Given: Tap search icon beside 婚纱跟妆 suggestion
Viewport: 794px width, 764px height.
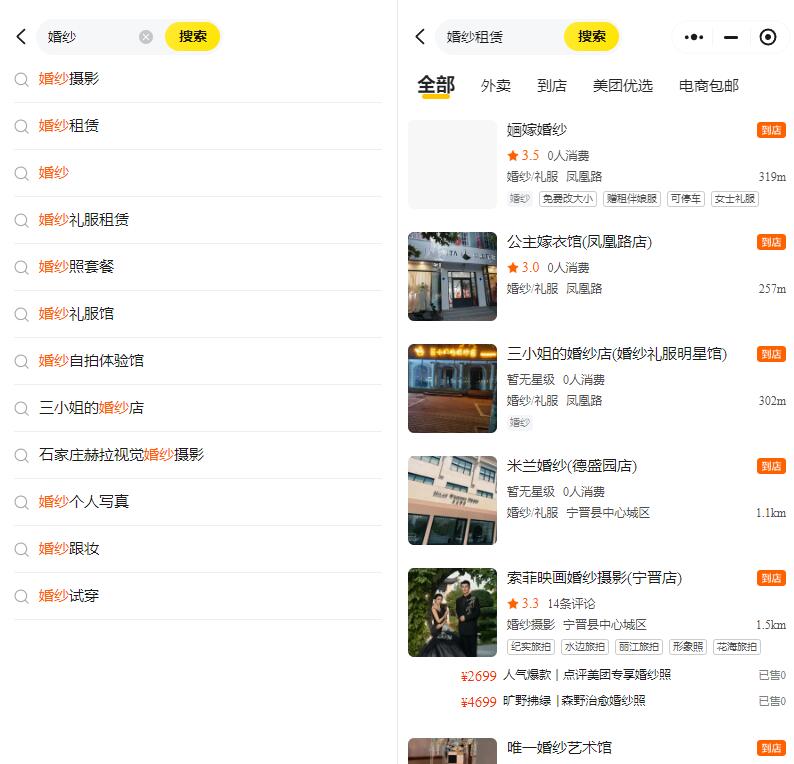Looking at the screenshot, I should point(21,549).
